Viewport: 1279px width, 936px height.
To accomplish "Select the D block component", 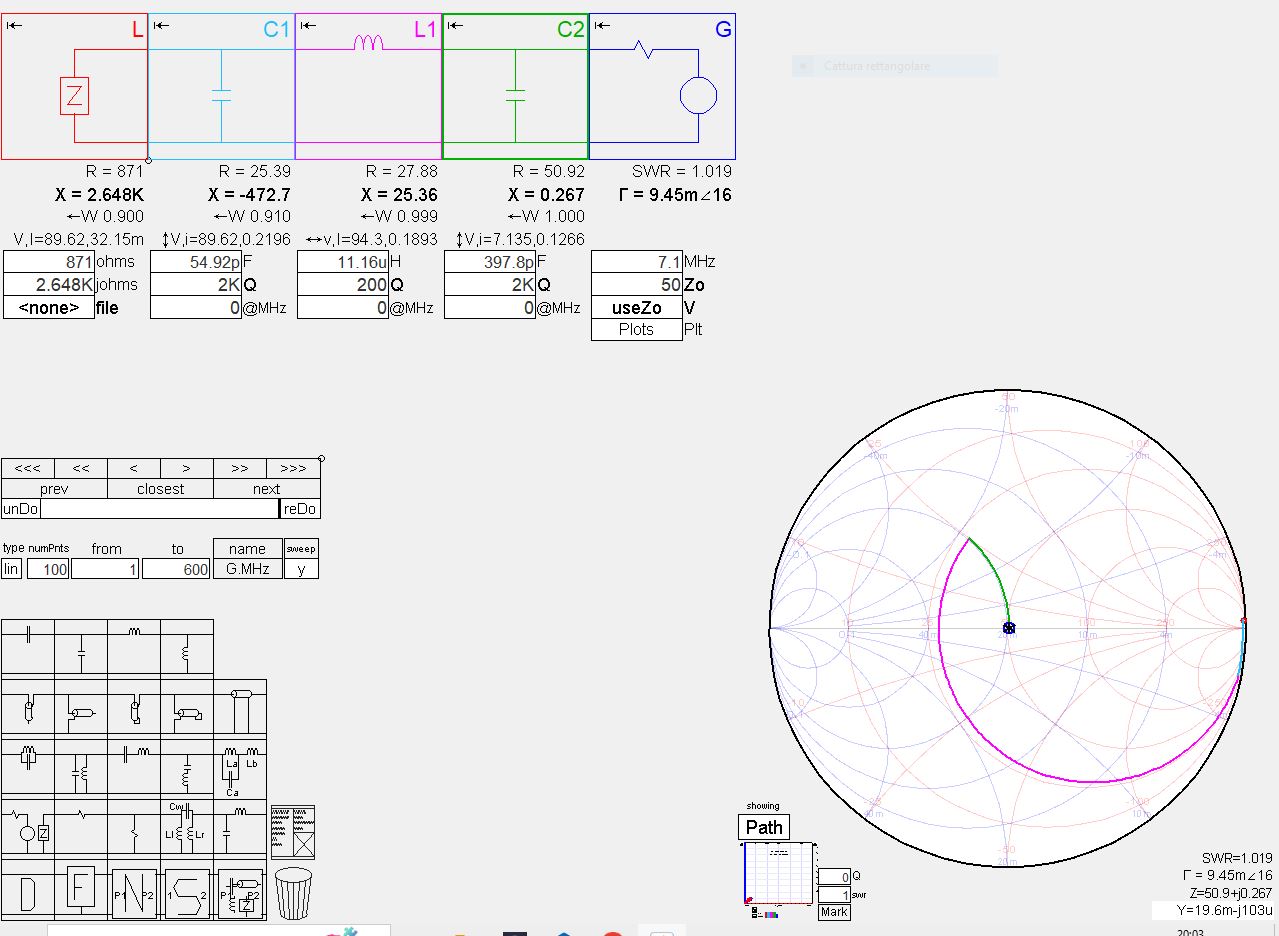I will [x=28, y=890].
